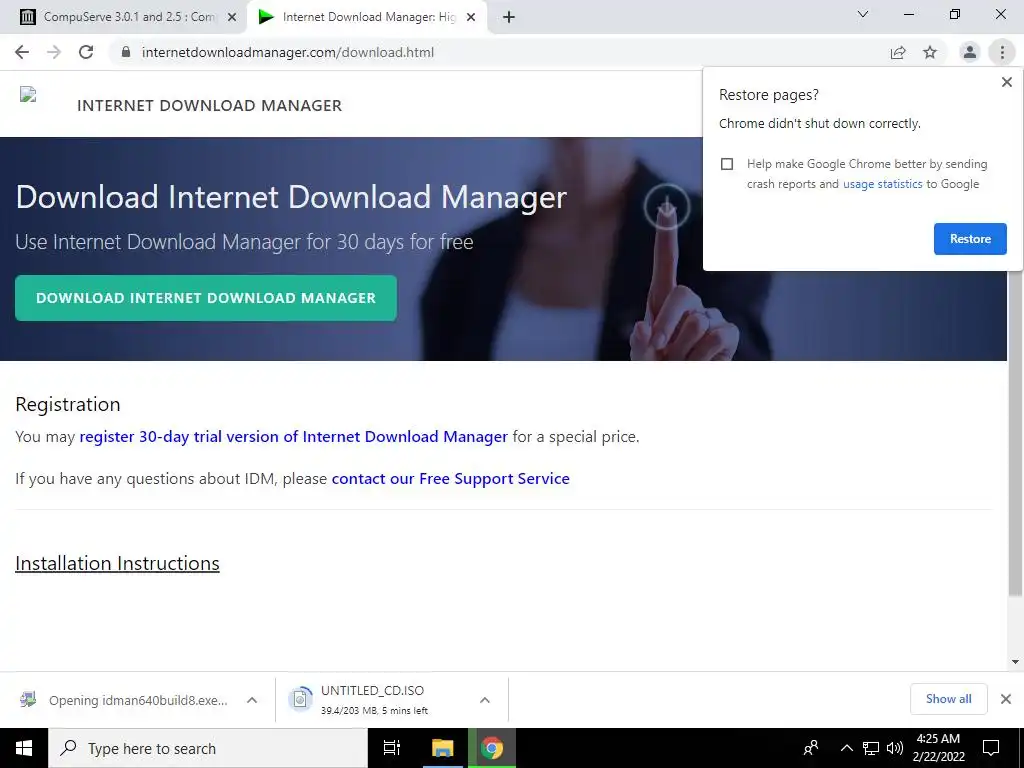Viewport: 1024px width, 768px height.
Task: Click idman640build8.exe installer file icon
Action: [x=27, y=699]
